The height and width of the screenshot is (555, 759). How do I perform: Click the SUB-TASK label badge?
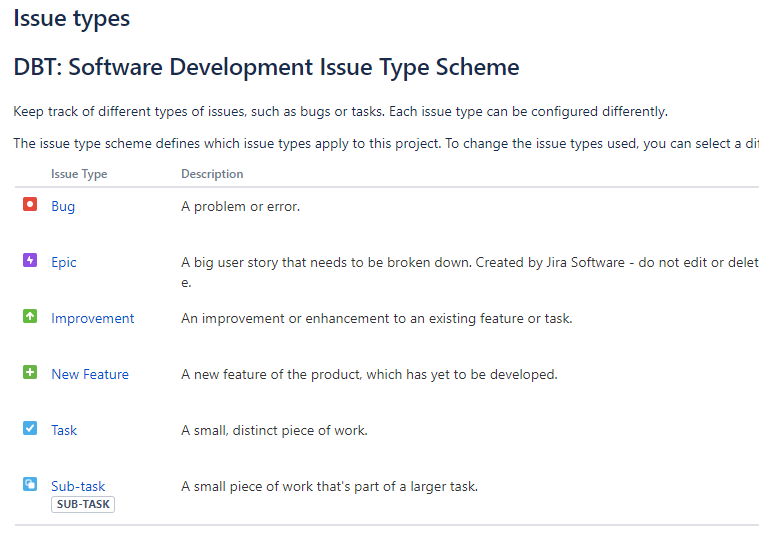[83, 504]
